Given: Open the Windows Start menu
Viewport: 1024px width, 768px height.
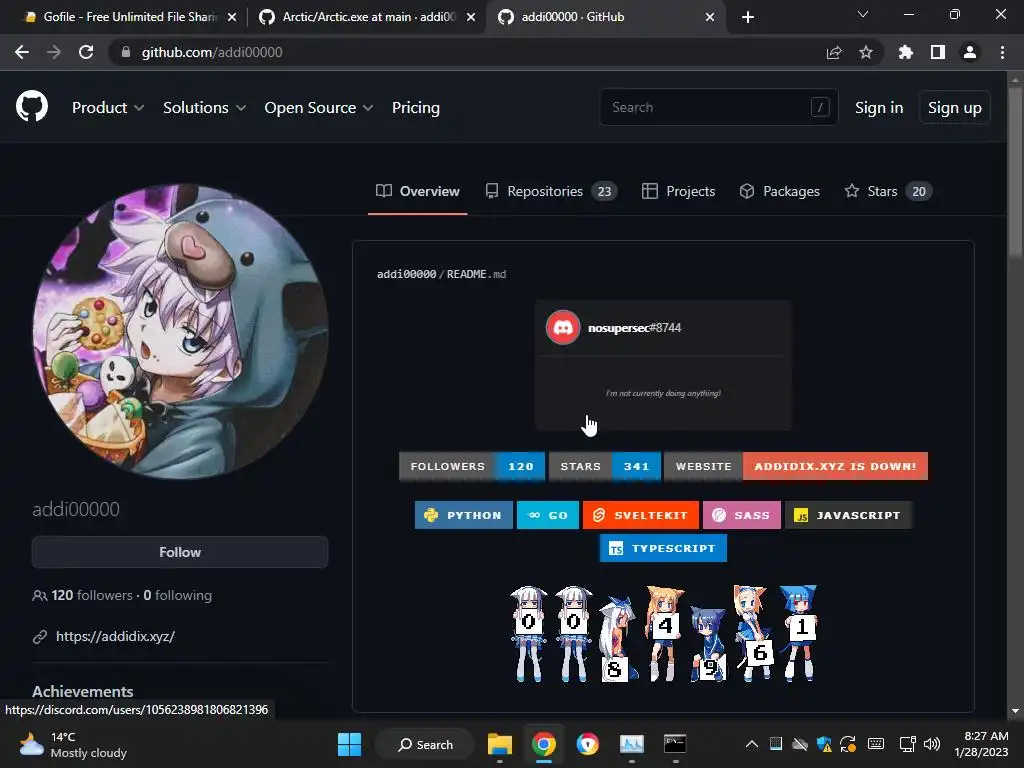Looking at the screenshot, I should tap(349, 744).
